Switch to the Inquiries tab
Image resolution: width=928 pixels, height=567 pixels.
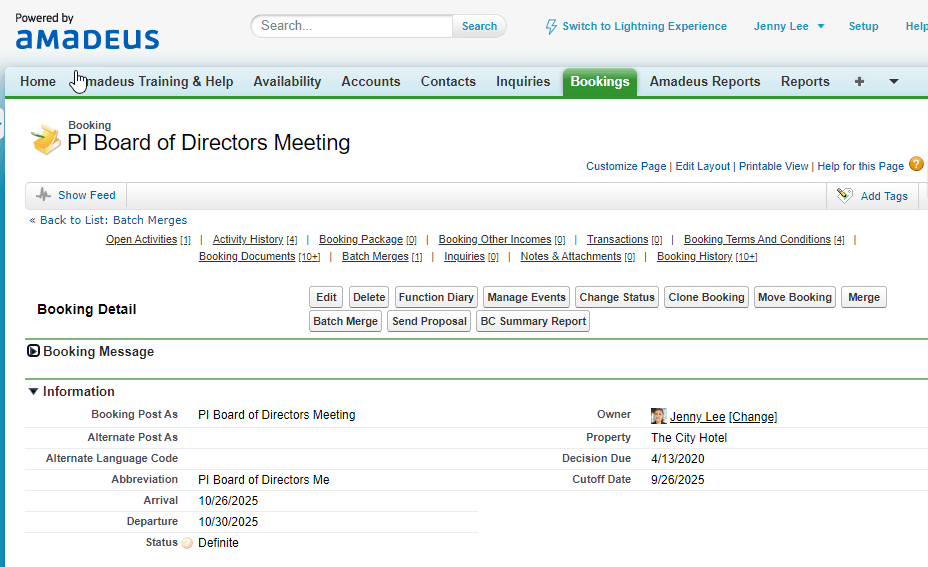(523, 82)
